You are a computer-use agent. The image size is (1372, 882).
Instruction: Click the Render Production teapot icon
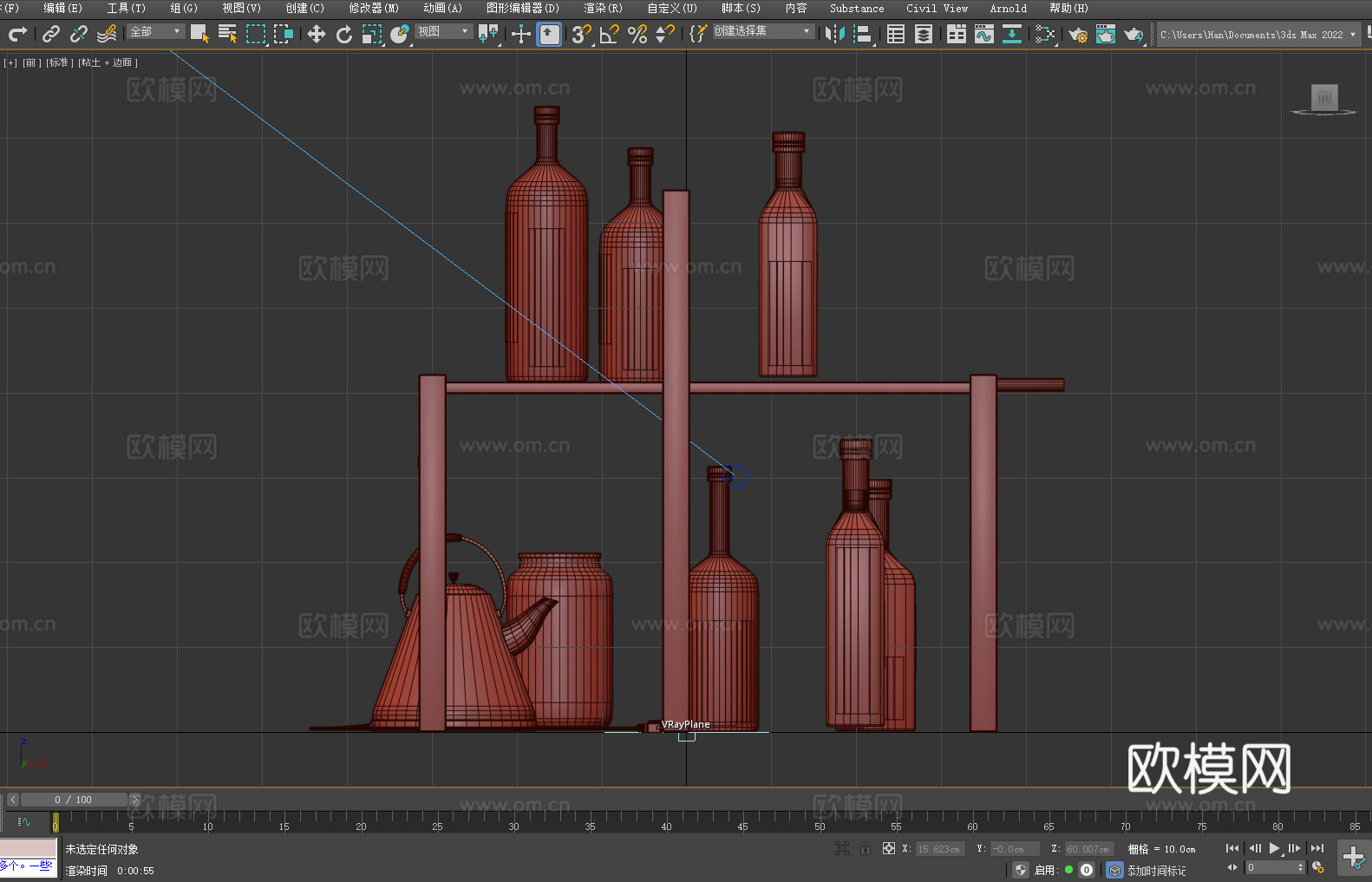click(1134, 34)
